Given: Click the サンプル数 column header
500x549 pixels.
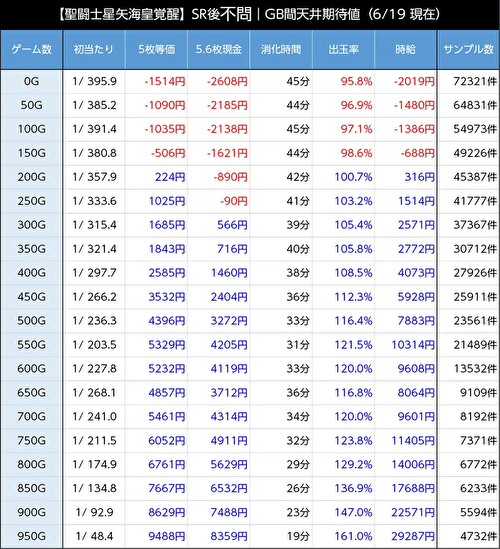Looking at the screenshot, I should click(x=468, y=49).
